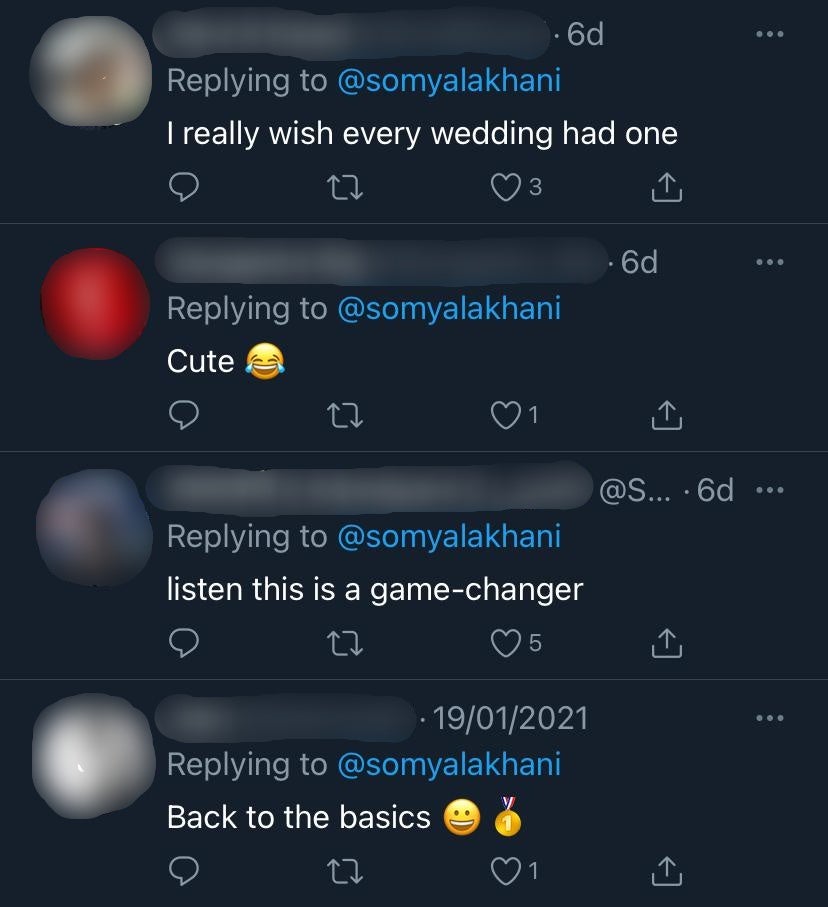Retweet the "game-changer" tweet
Image resolution: width=828 pixels, height=907 pixels.
pos(347,644)
